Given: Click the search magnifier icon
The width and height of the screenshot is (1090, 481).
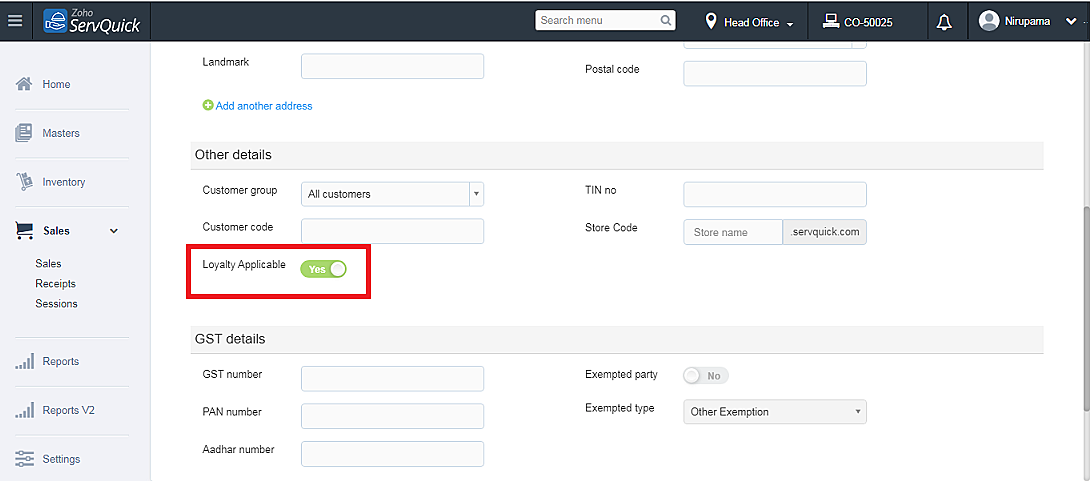Looking at the screenshot, I should tap(666, 20).
